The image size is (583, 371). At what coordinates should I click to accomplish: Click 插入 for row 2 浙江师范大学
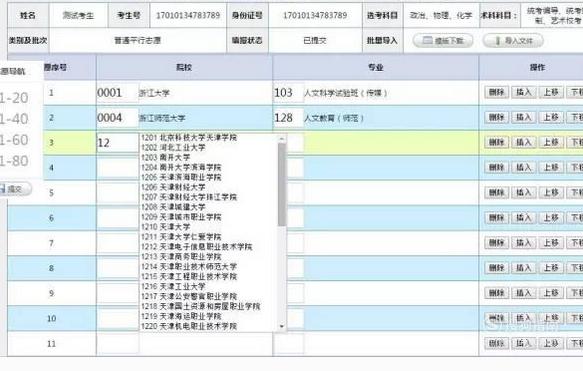(524, 117)
